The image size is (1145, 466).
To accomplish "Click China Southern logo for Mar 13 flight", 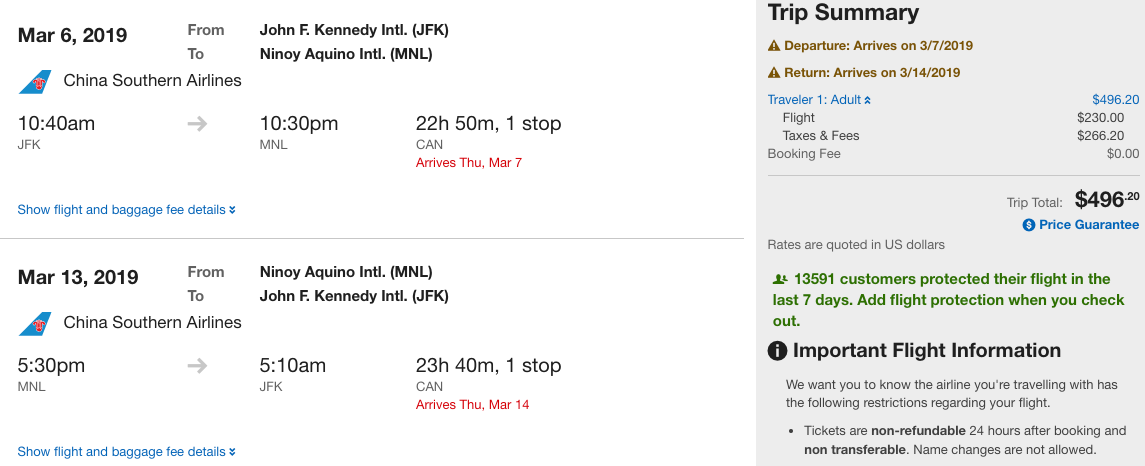I will [35, 323].
